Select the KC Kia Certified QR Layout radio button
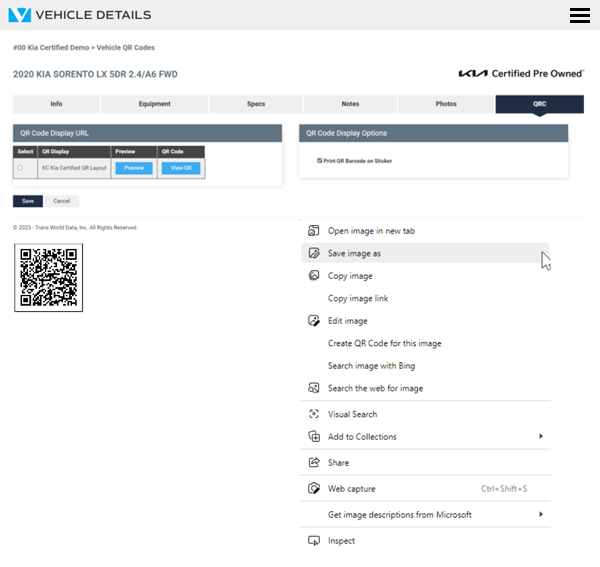This screenshot has width=600, height=567. point(20,168)
